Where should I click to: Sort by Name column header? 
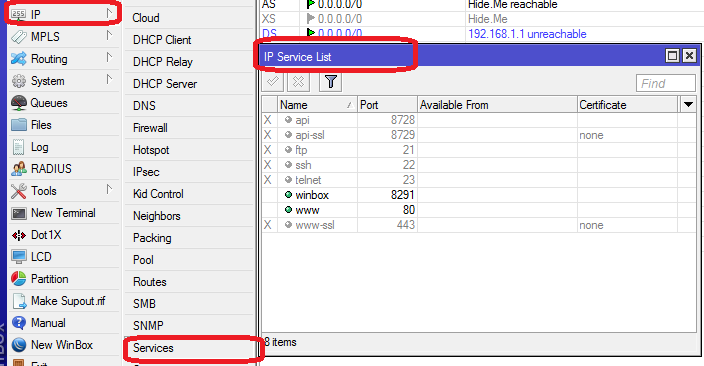[x=317, y=105]
